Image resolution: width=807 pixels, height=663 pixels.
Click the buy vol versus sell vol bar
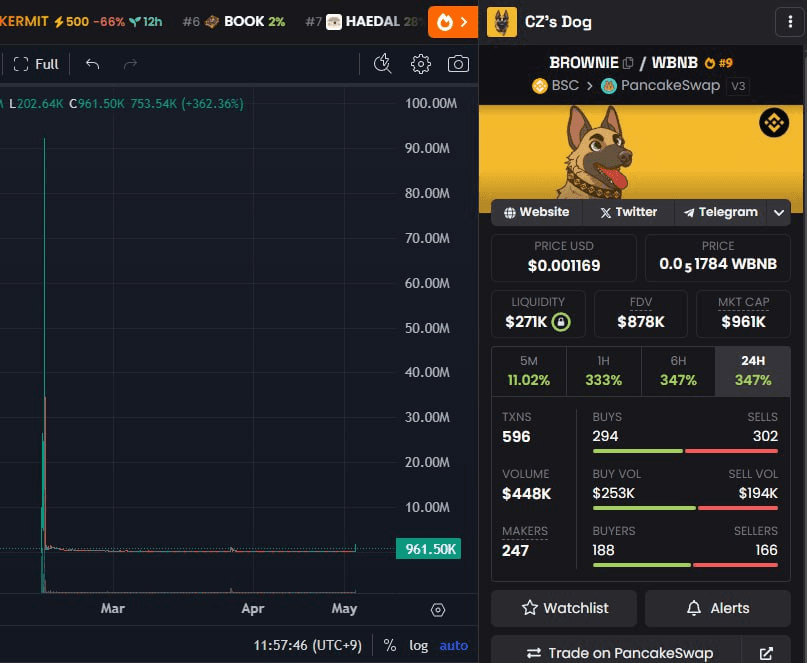(x=685, y=508)
